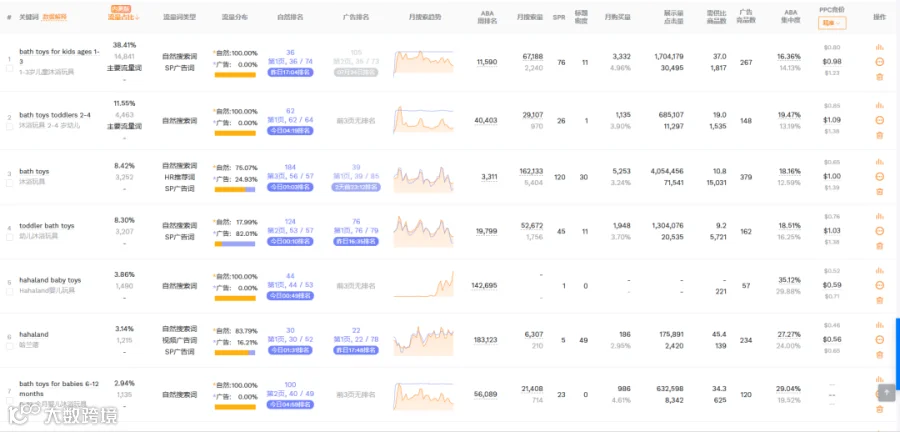Viewport: 900px width, 432px height.
Task: Click the monthly search trend column header
Action: tap(425, 17)
